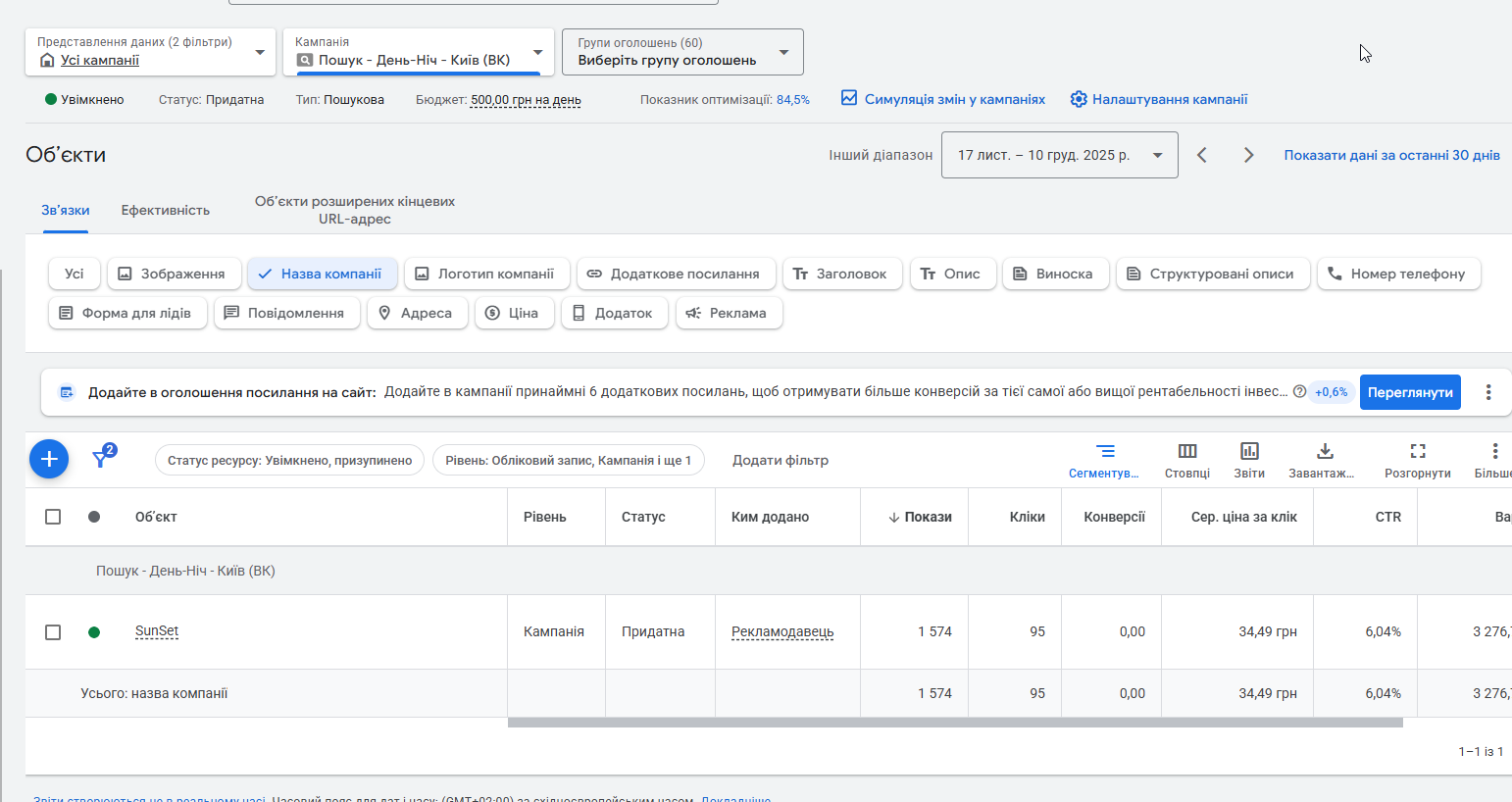
Task: Click the status dot column header
Action: tap(94, 517)
